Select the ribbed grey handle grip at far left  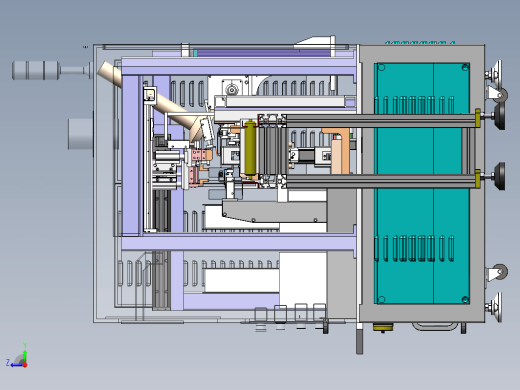point(36,70)
